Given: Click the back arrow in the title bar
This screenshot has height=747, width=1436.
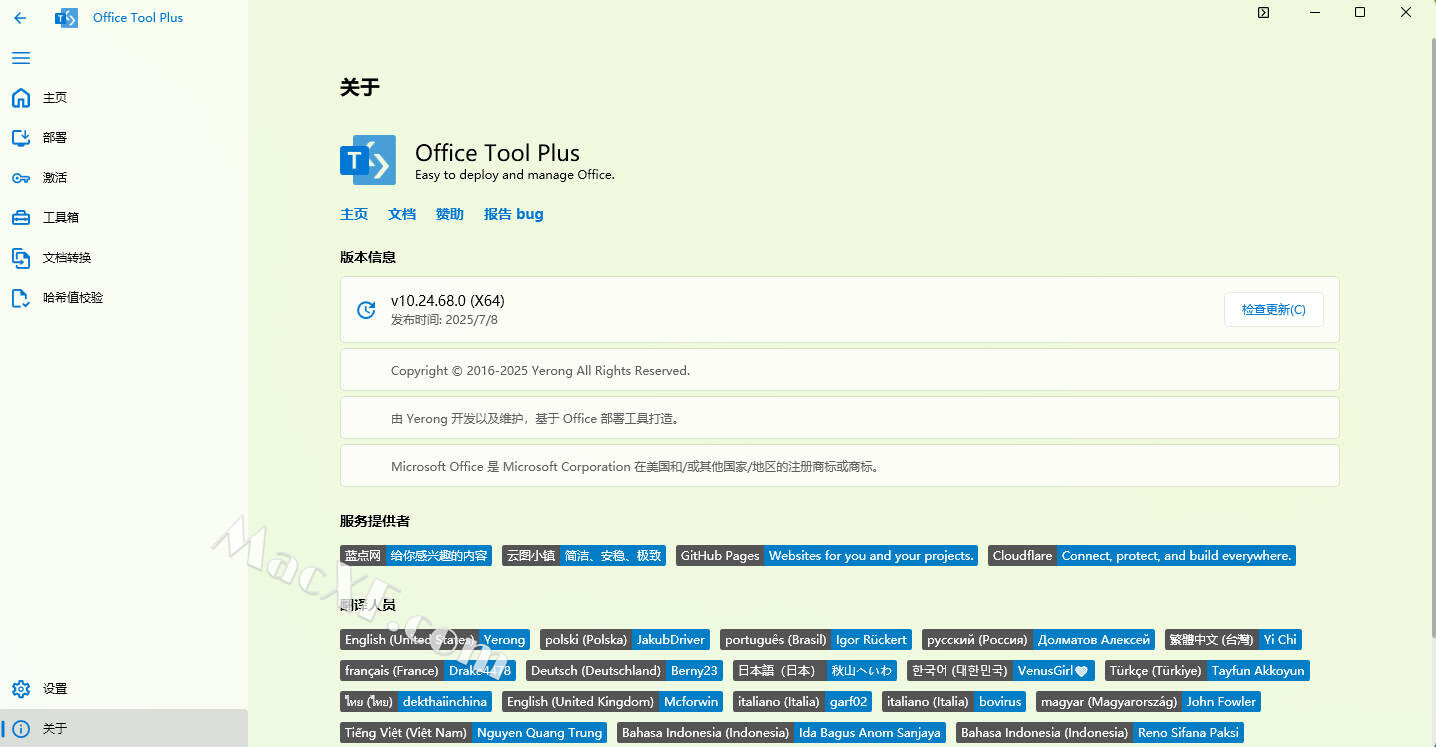Looking at the screenshot, I should pos(20,18).
